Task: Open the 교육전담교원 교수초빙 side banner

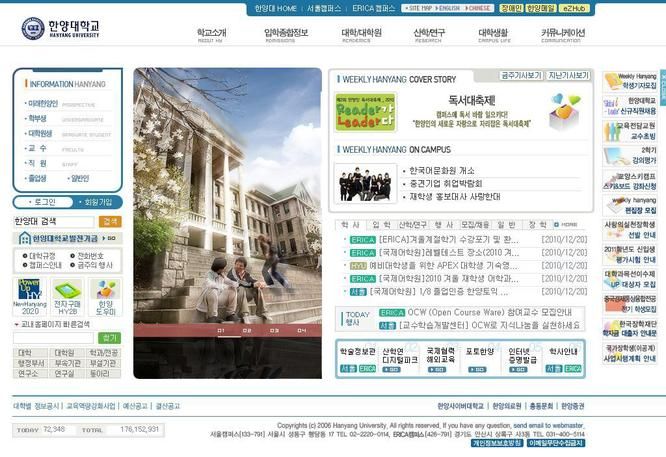Action: (x=630, y=131)
